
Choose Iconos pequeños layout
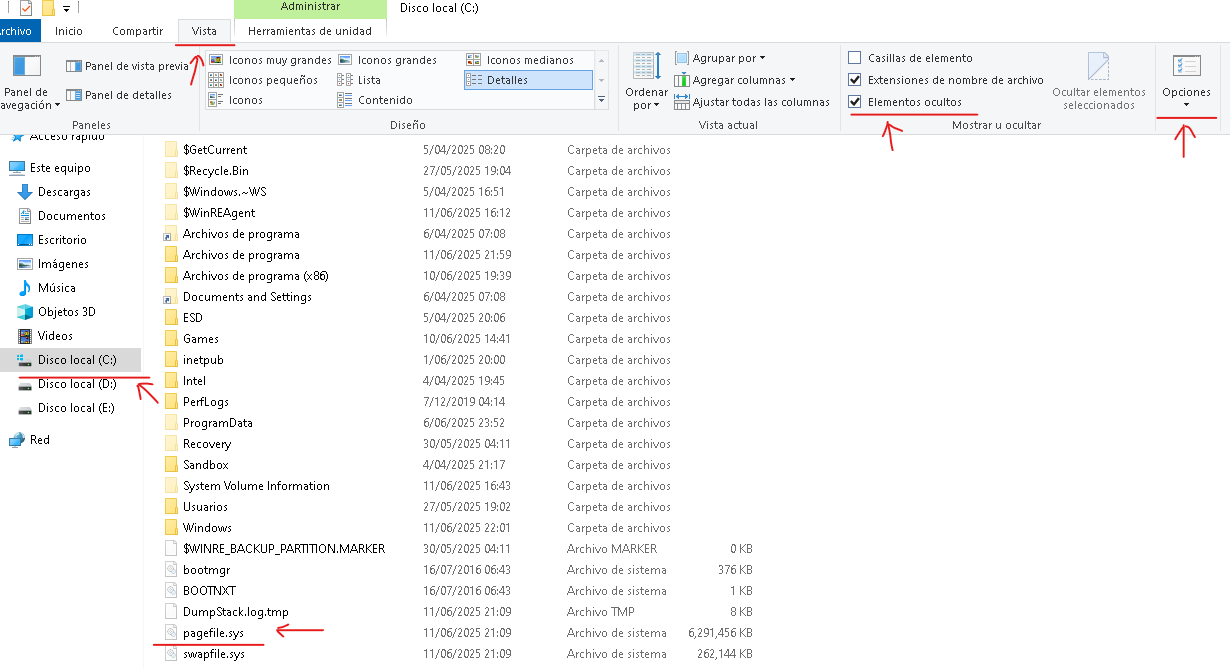(264, 80)
